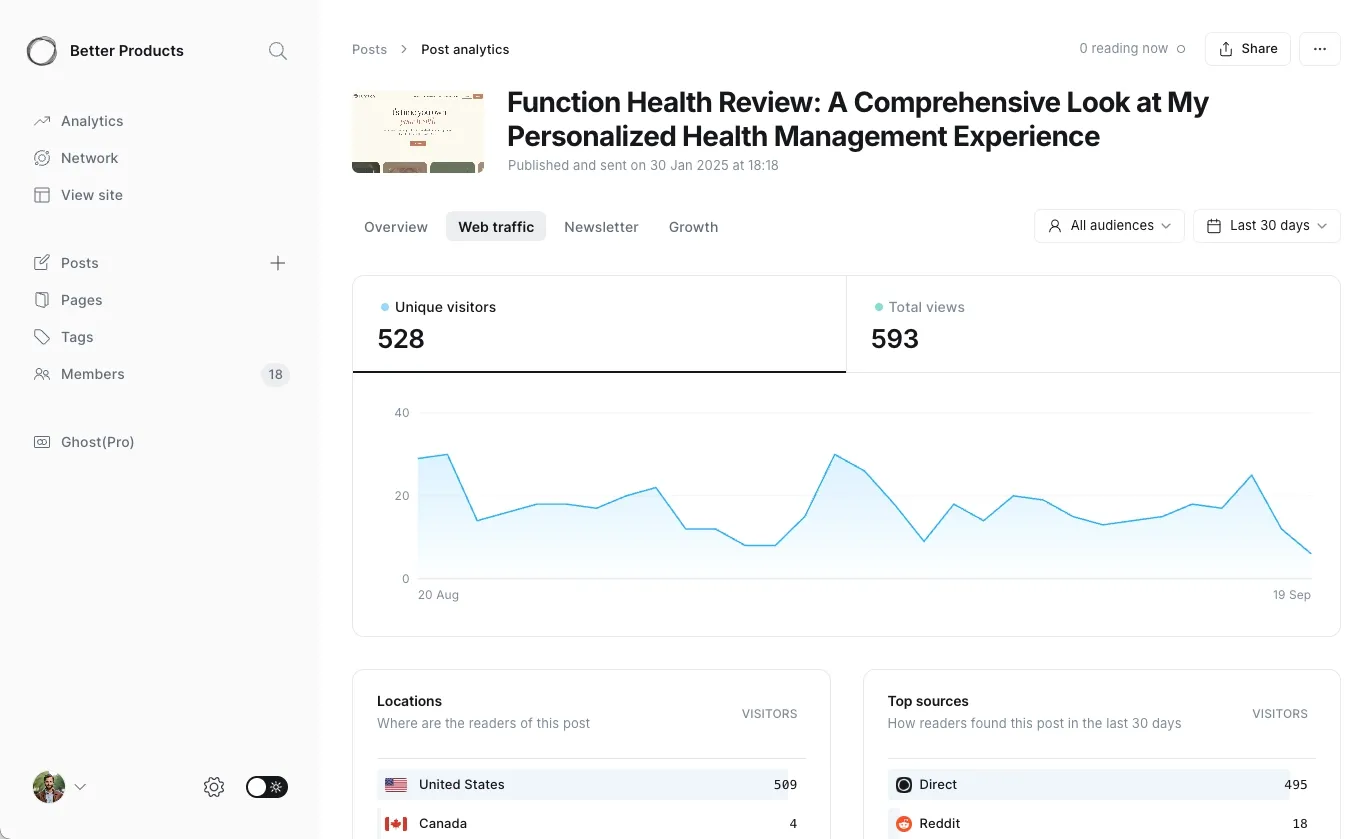The height and width of the screenshot is (839, 1358).
Task: Open the Last 30 days date range
Action: (1266, 226)
